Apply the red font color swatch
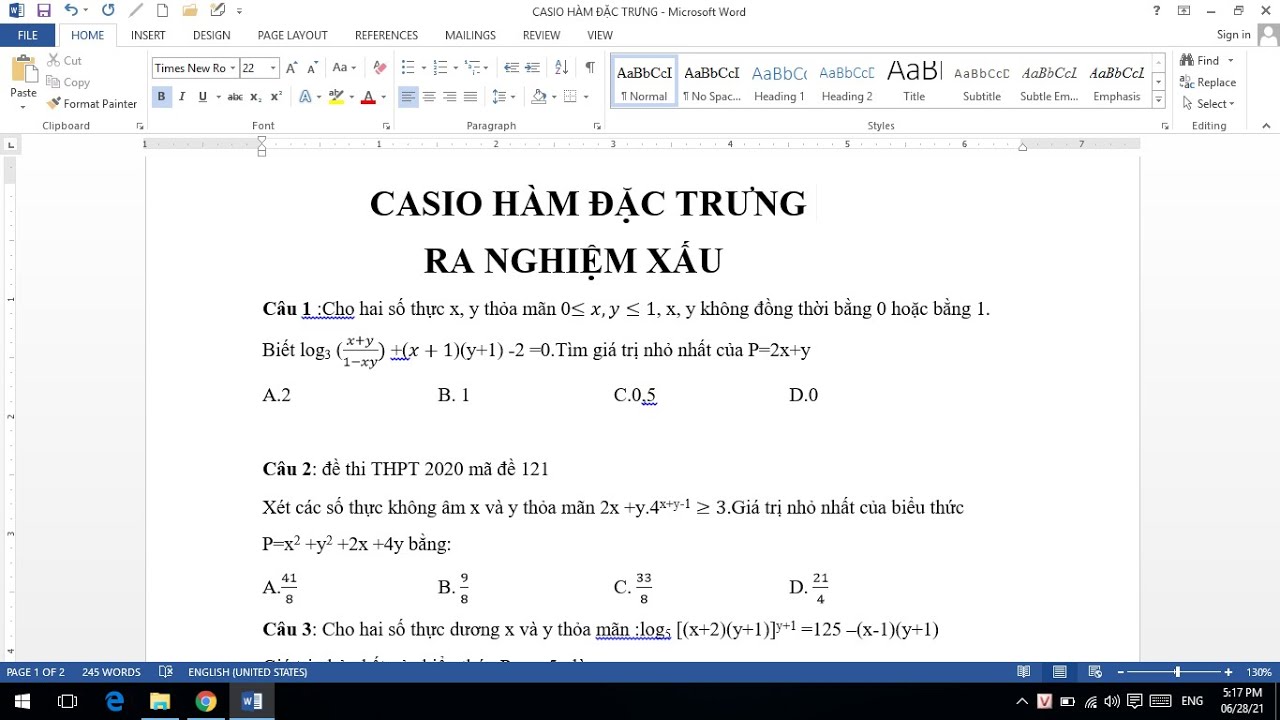The height and width of the screenshot is (720, 1280). coord(368,97)
